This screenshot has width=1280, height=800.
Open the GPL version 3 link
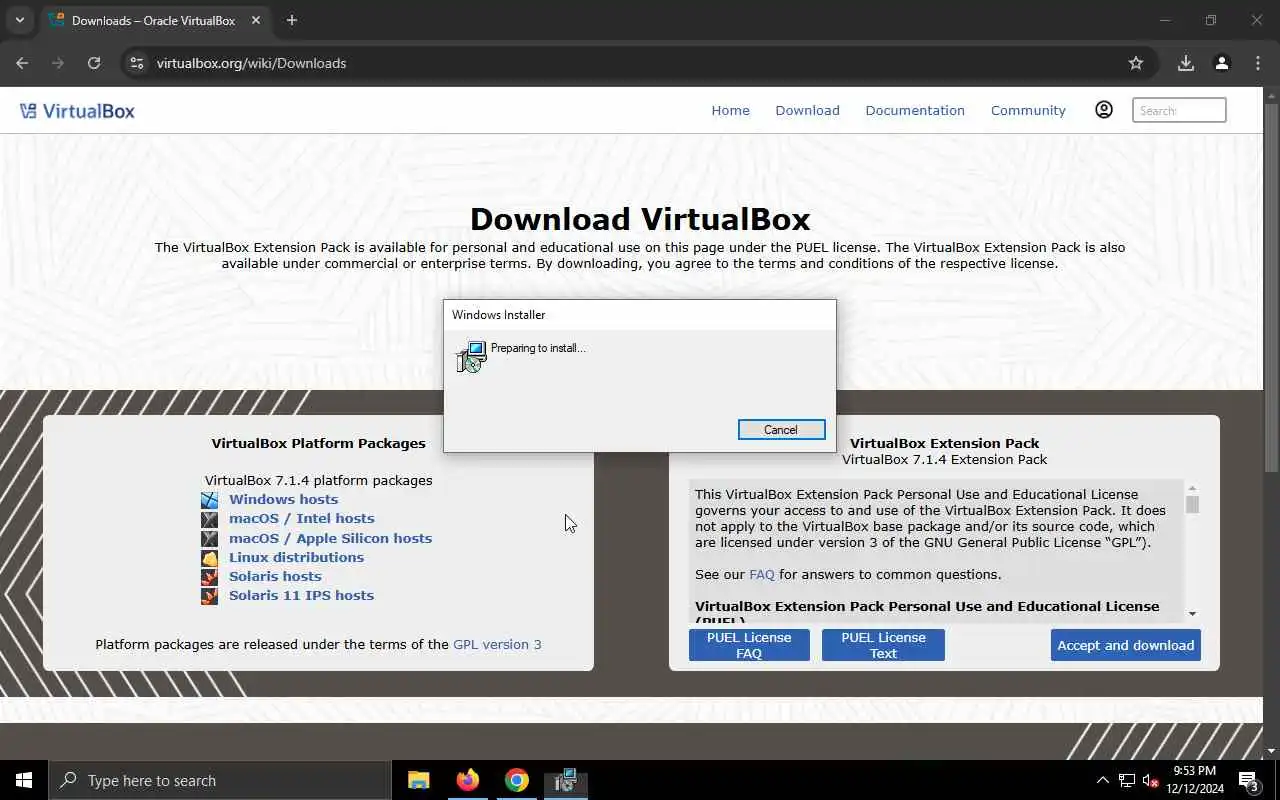497,645
